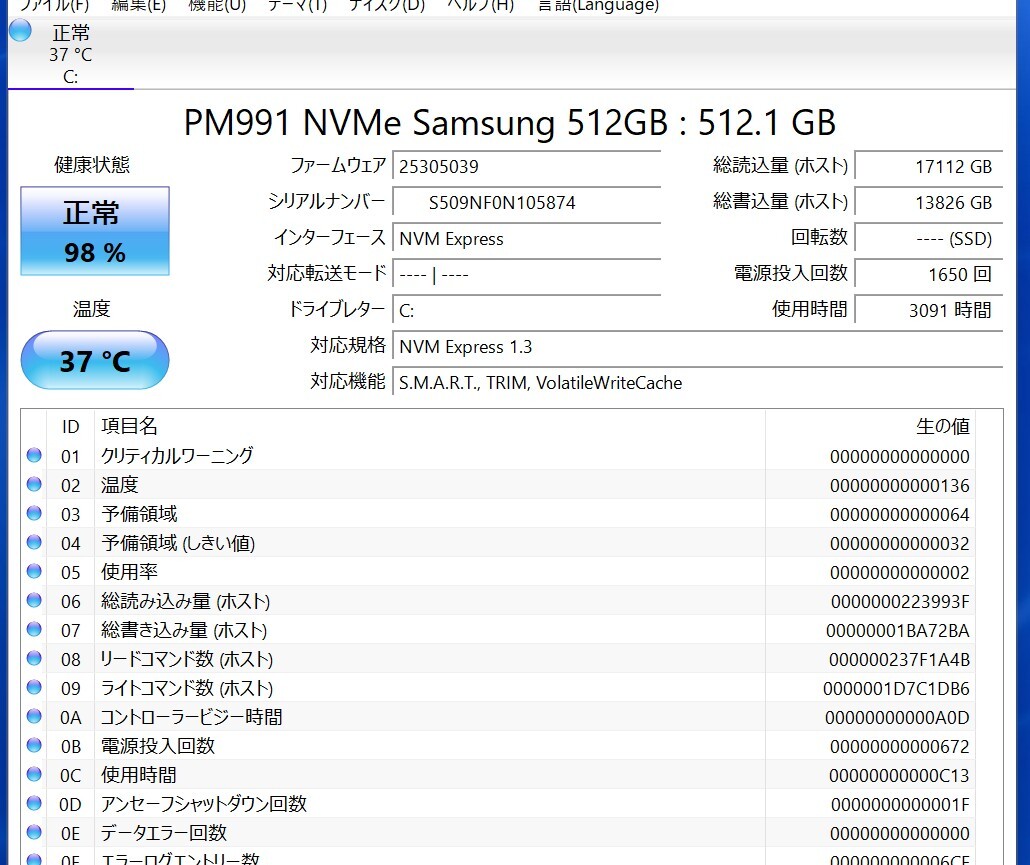1030x865 pixels.
Task: Click the 37 °C temperature button
Action: coord(95,360)
